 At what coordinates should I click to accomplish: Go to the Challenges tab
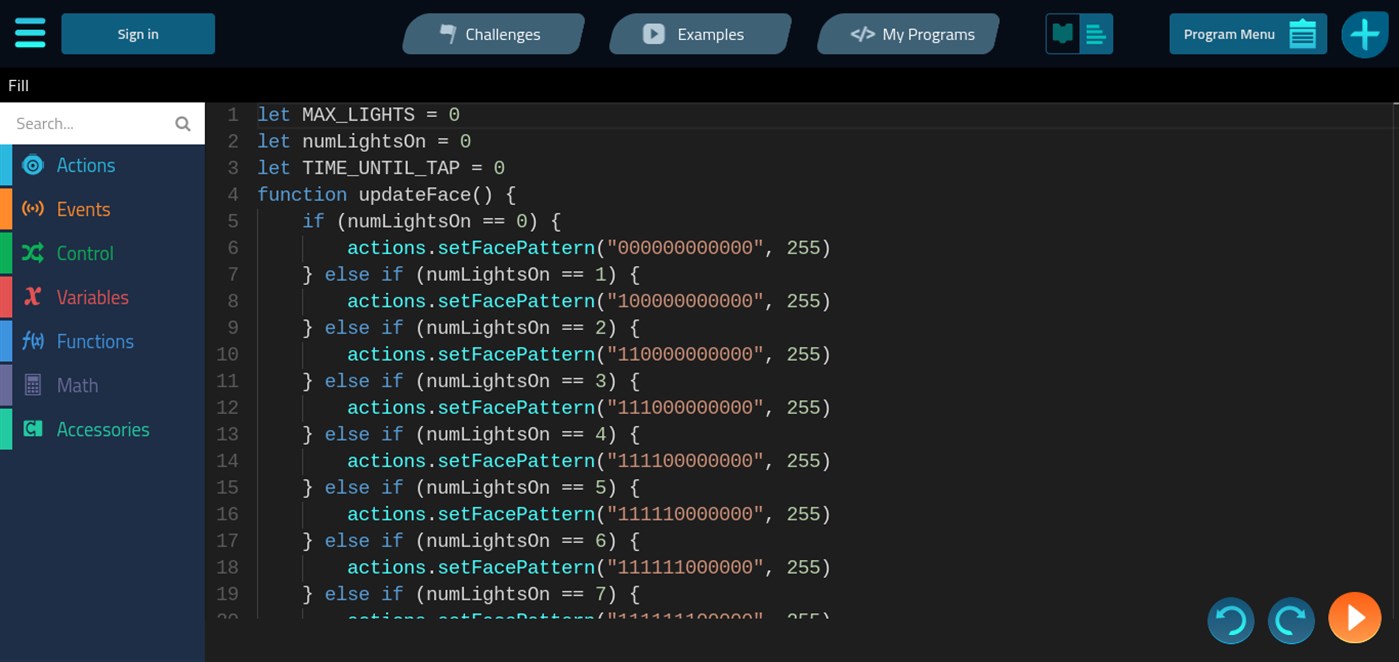tap(492, 34)
